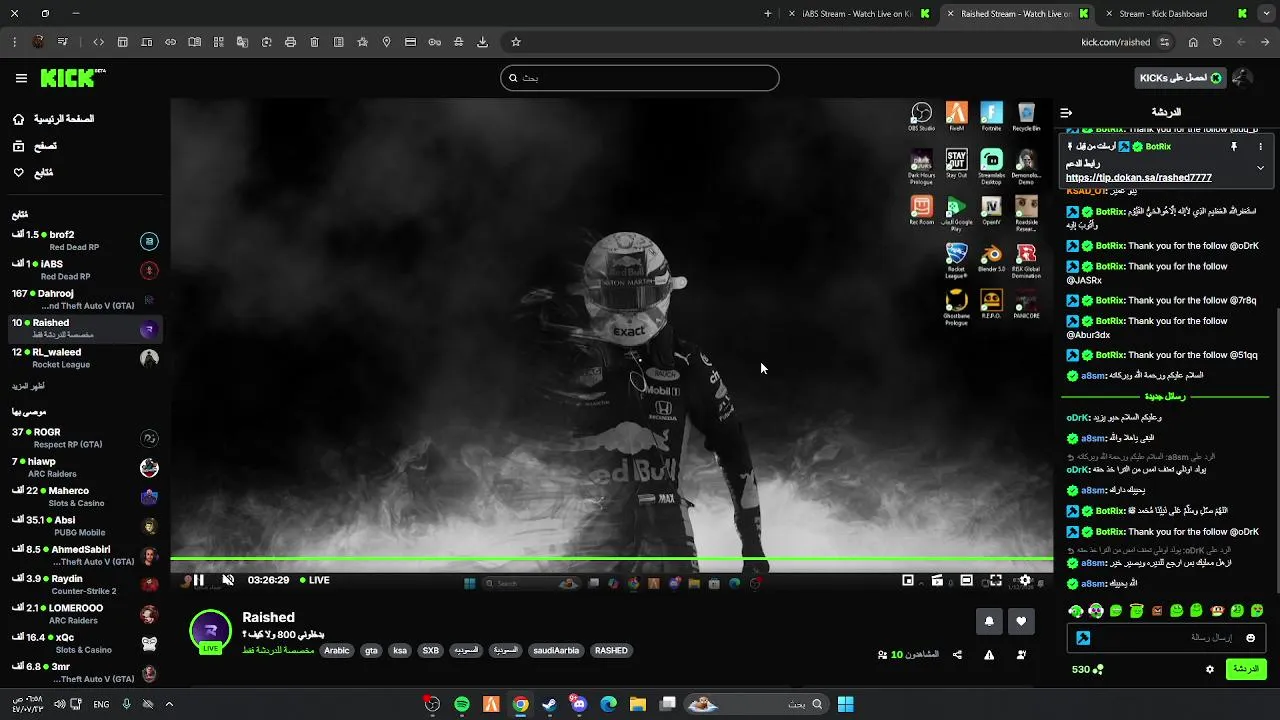
Task: Select the ksa tag
Action: pyautogui.click(x=400, y=651)
